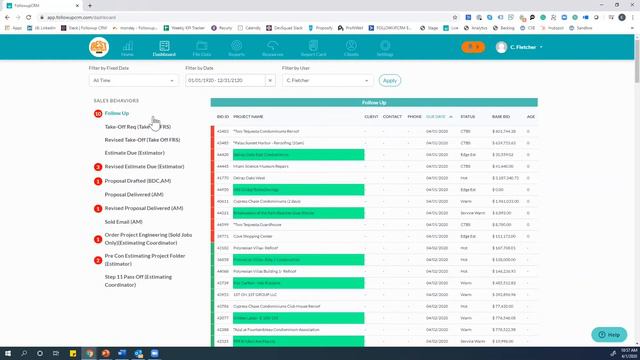Sort table by BASE BID column
Image resolution: width=640 pixels, height=360 pixels.
click(500, 117)
